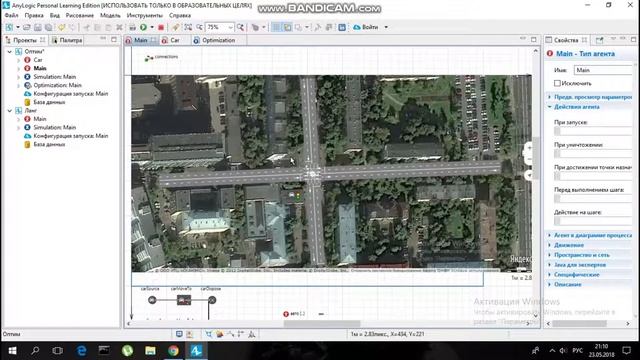This screenshot has width=640, height=360.
Task: Click the Zoom out magnifier icon
Action: 199,27
